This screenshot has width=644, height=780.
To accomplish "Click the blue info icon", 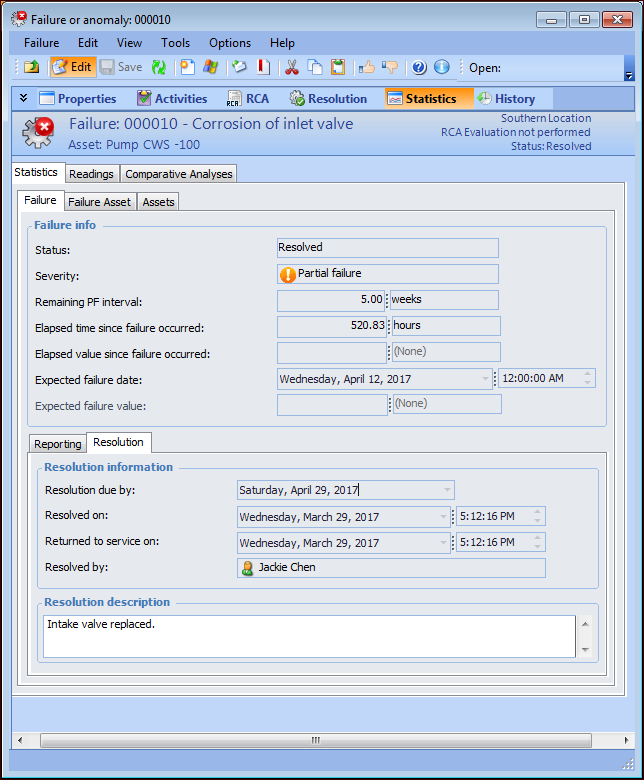I will [x=441, y=67].
